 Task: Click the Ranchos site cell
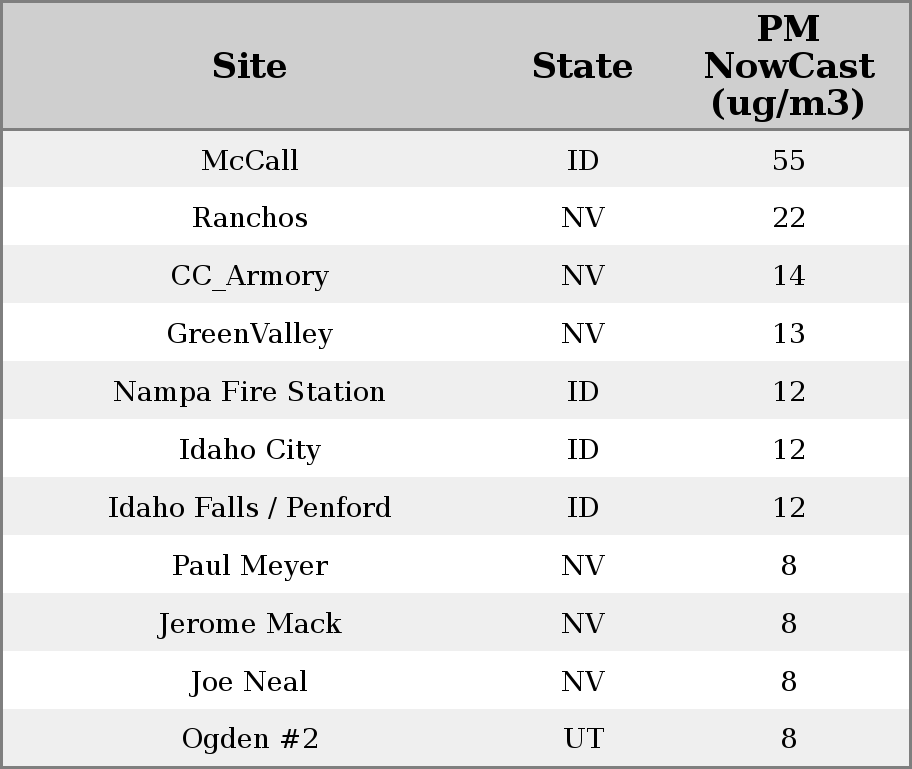click(x=249, y=218)
